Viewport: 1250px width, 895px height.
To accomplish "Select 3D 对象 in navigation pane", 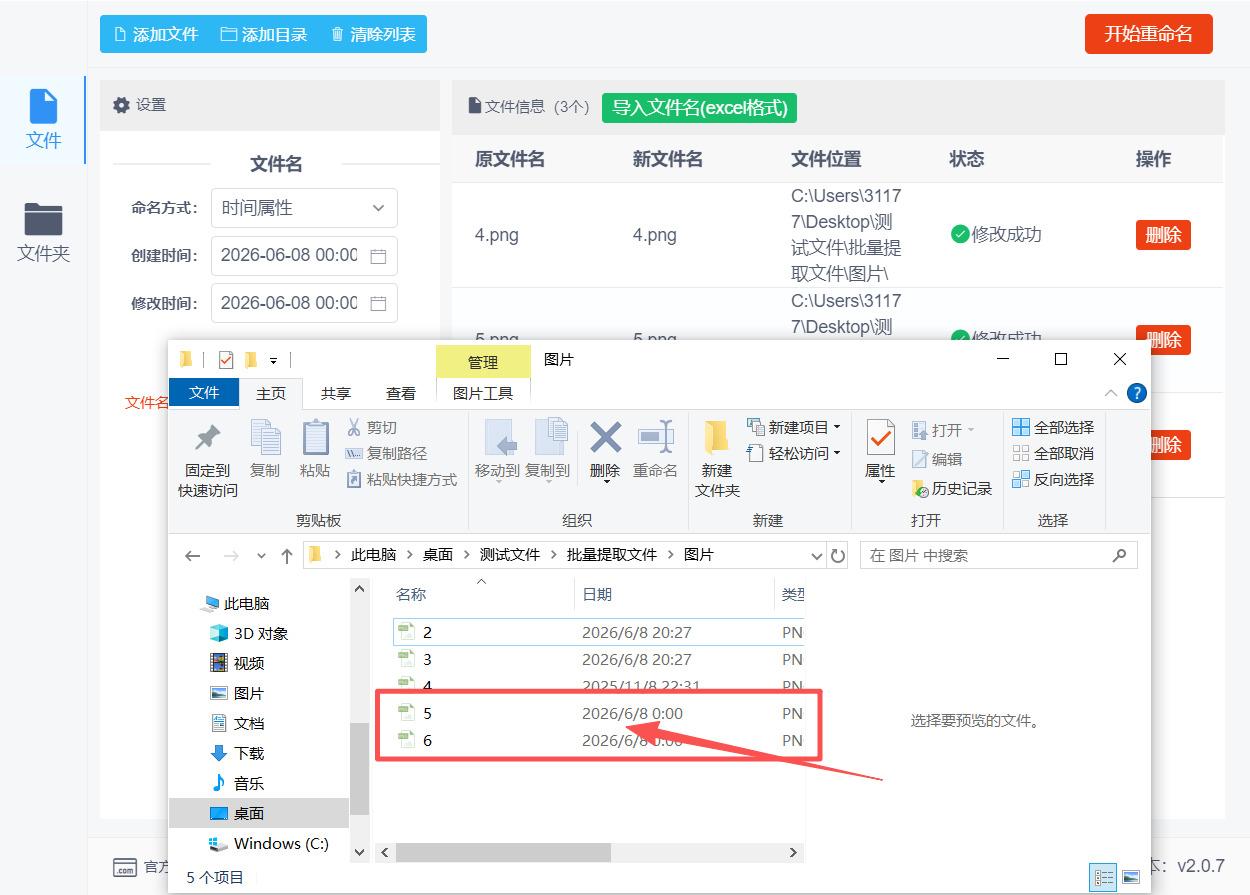I will point(249,633).
